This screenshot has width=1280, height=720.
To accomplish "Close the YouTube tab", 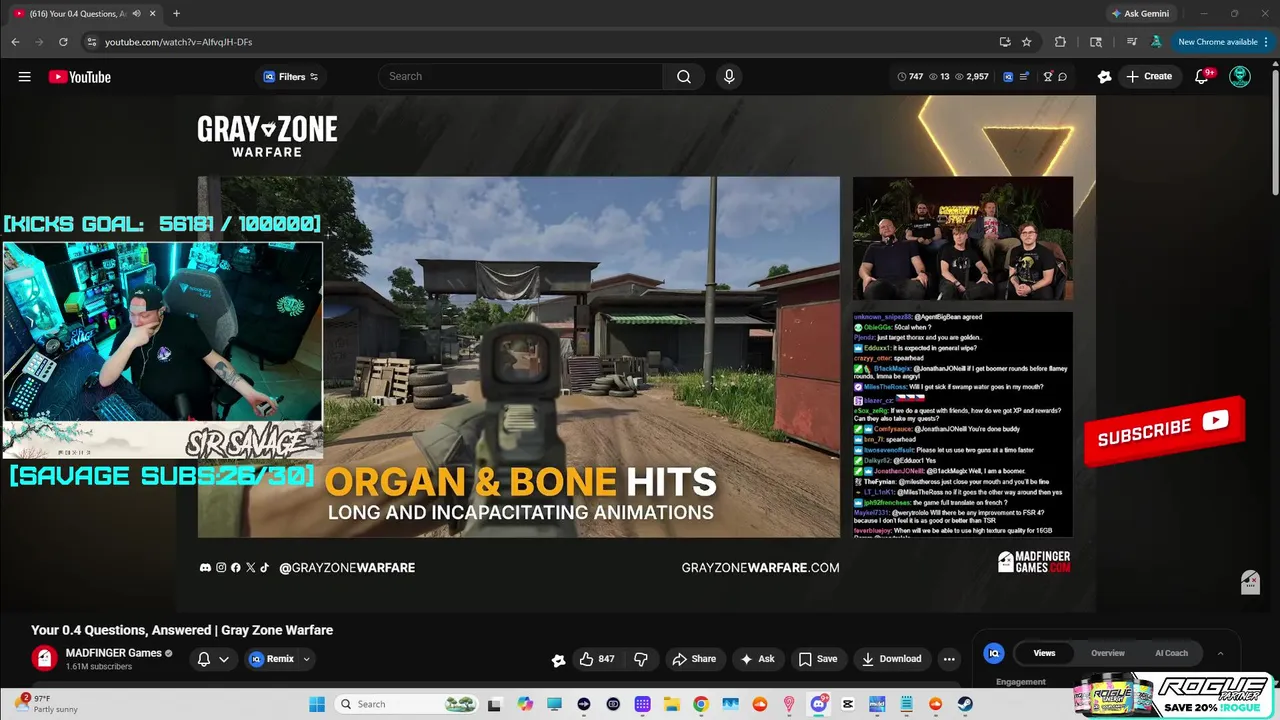I will pos(153,13).
